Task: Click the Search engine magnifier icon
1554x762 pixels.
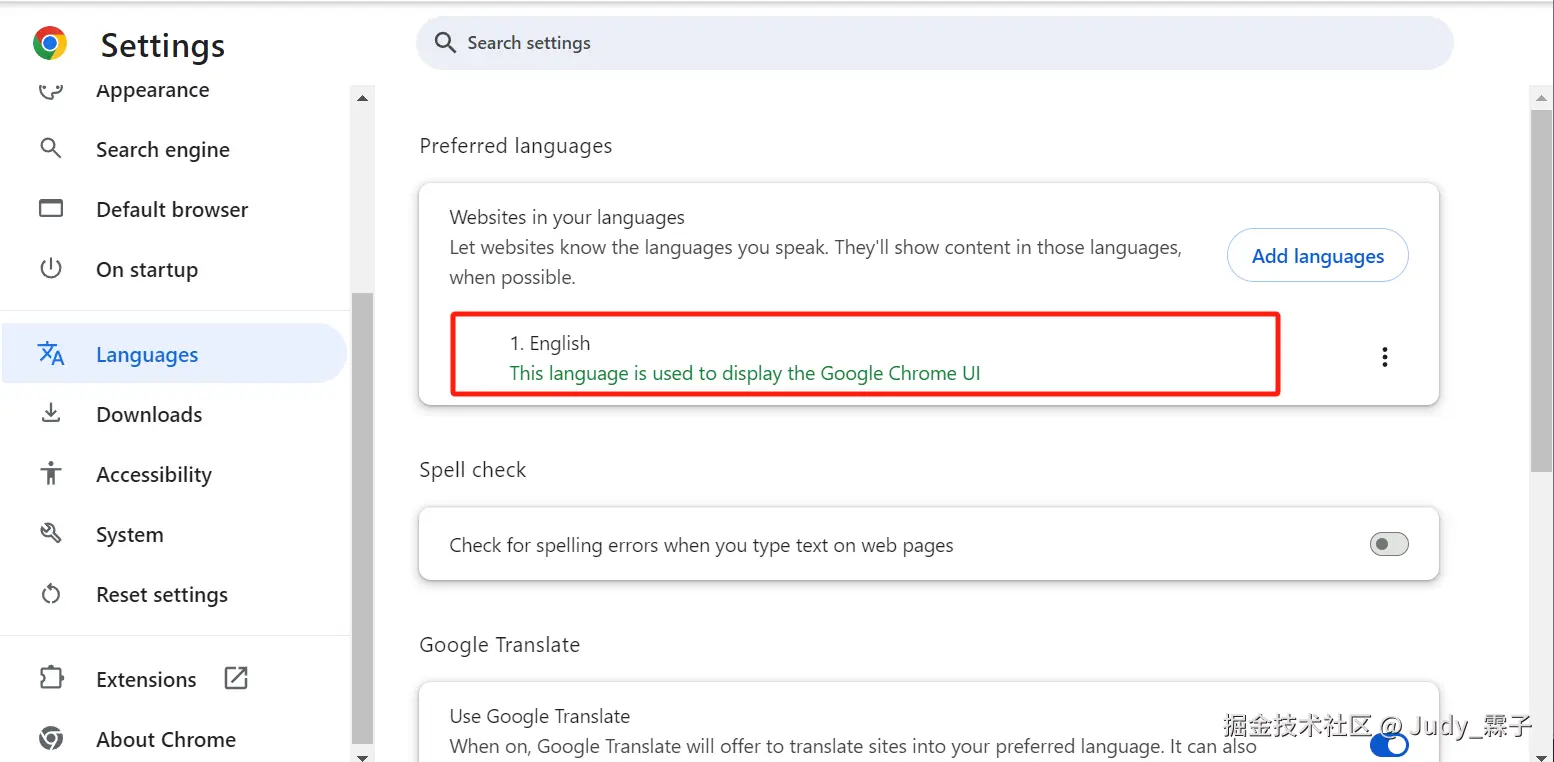Action: coord(50,149)
